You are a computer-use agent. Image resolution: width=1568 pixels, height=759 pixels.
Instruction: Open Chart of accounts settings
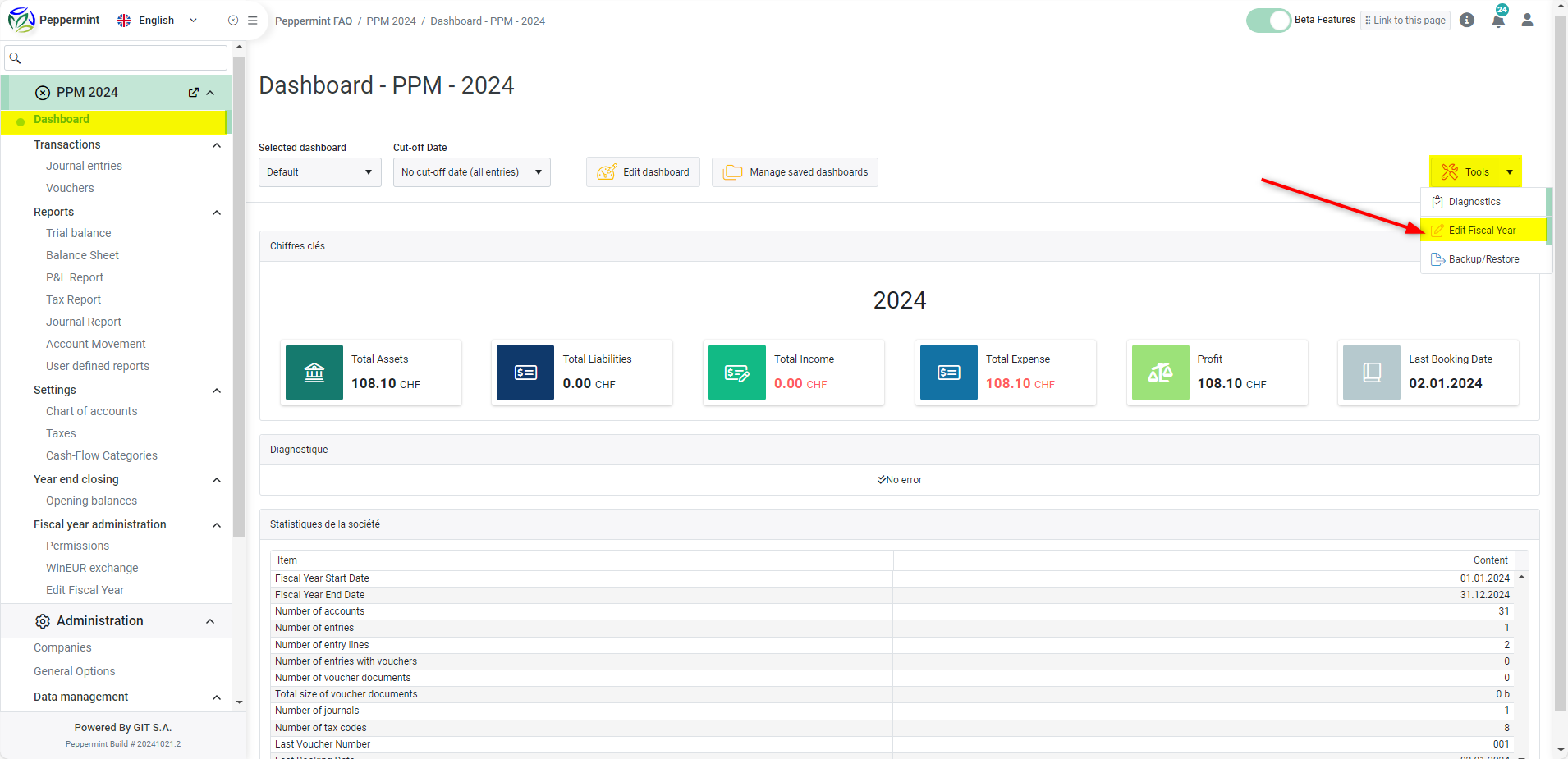pyautogui.click(x=91, y=411)
